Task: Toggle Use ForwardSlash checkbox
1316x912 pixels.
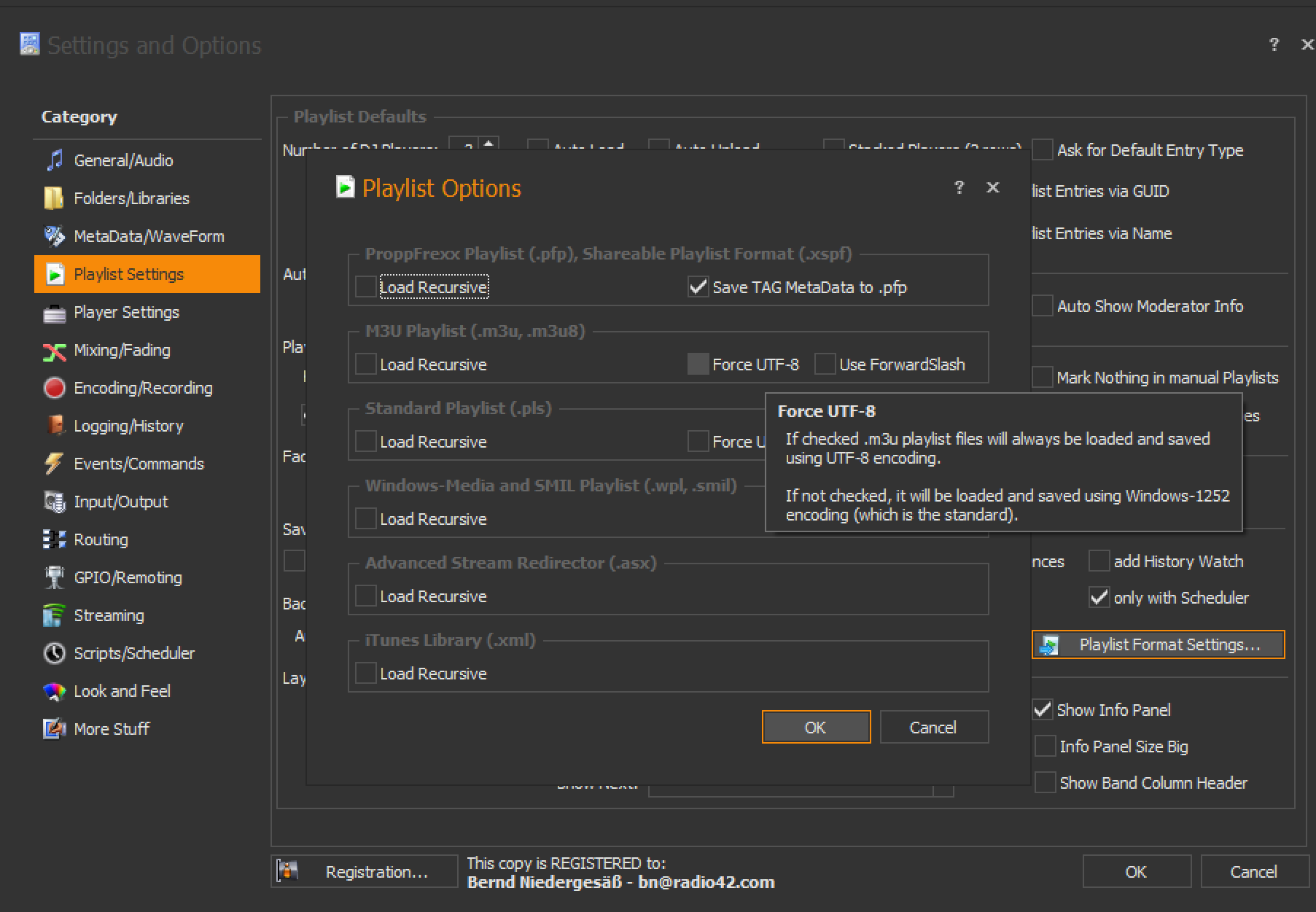Action: coord(825,365)
